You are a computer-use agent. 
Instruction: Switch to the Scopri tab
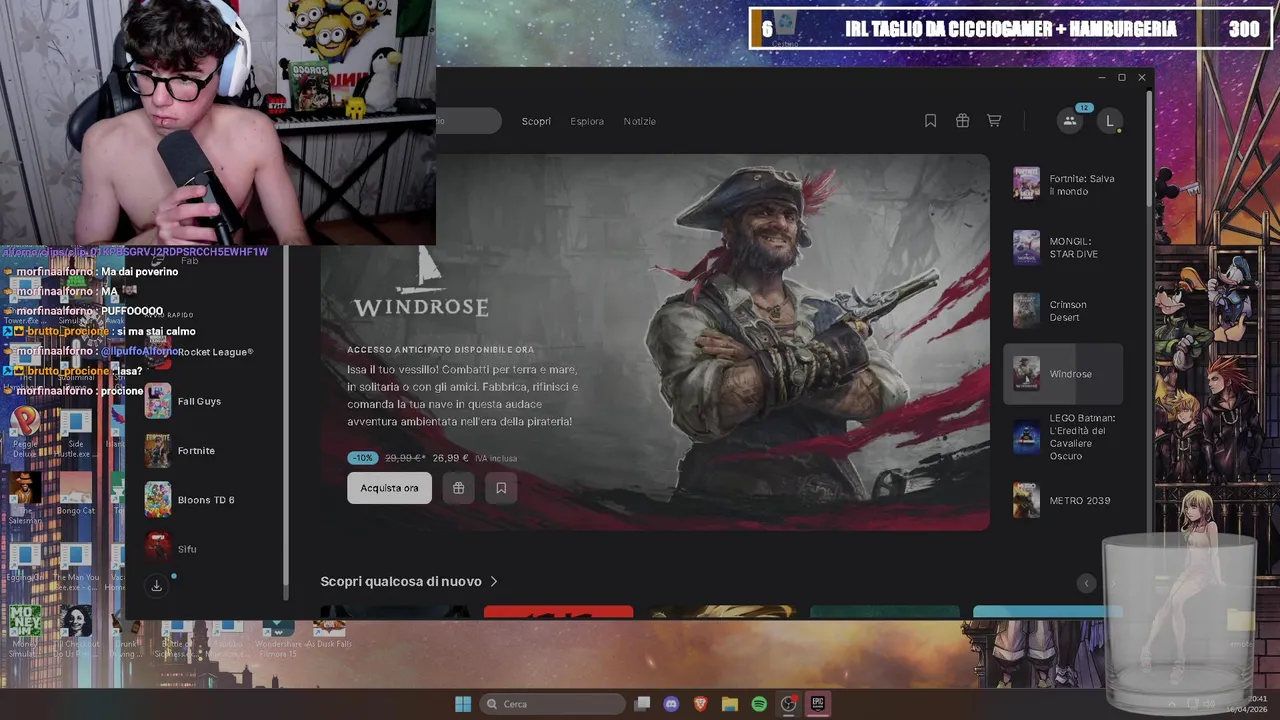536,121
